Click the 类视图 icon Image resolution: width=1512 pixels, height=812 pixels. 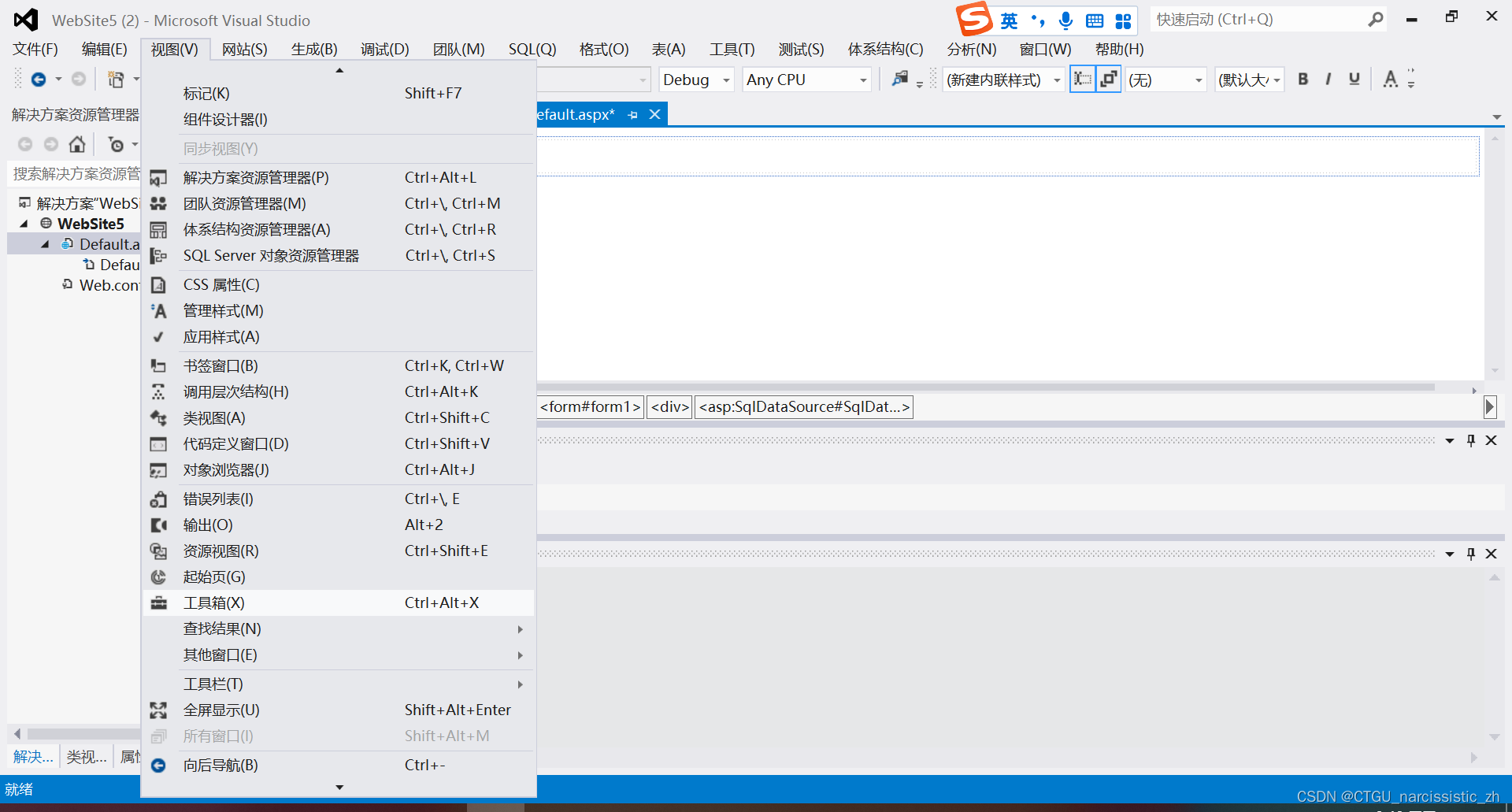point(158,417)
